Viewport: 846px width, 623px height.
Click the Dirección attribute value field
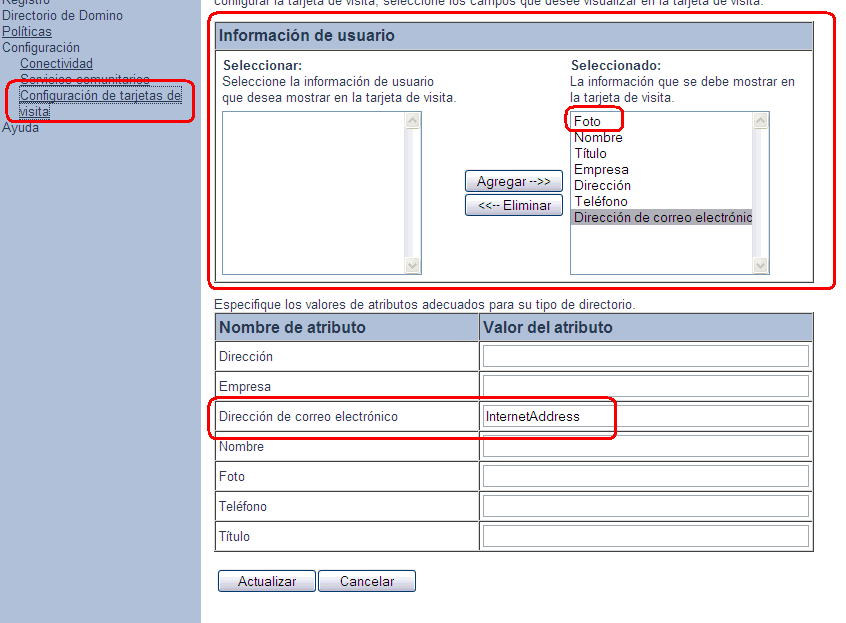point(645,356)
